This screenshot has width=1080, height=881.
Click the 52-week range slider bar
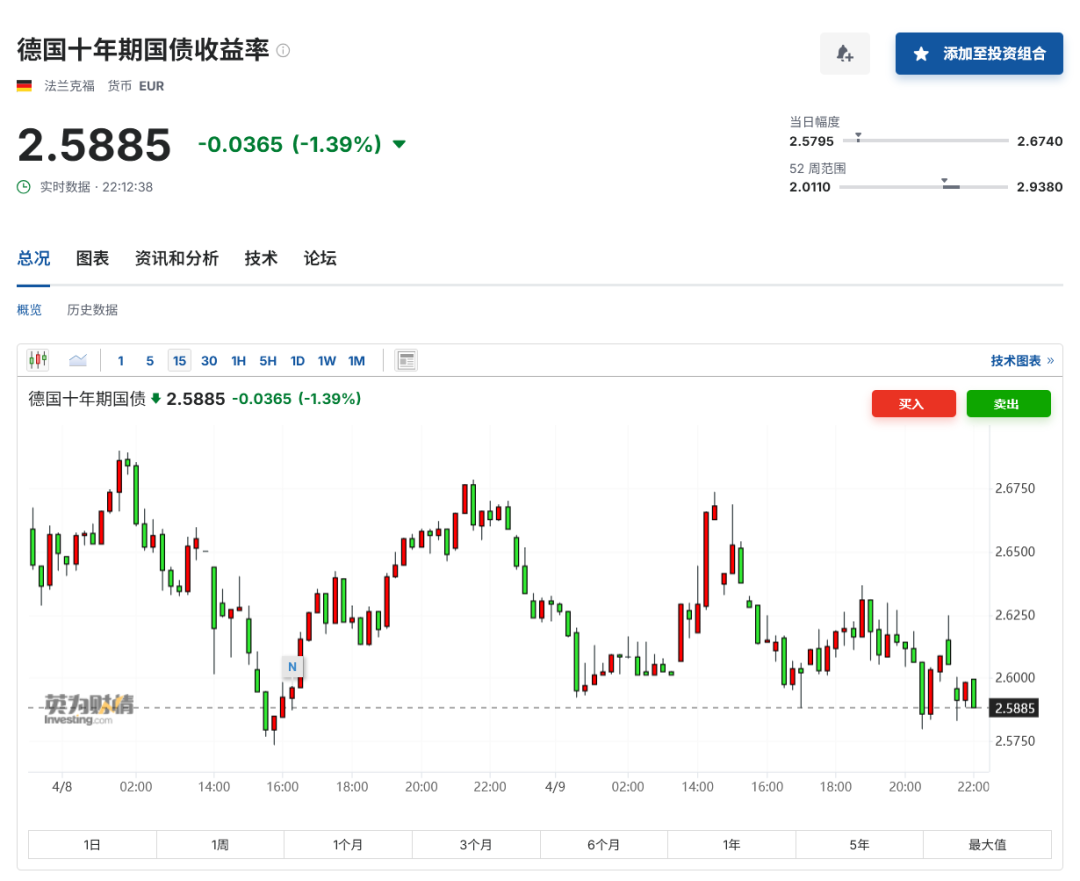(923, 187)
